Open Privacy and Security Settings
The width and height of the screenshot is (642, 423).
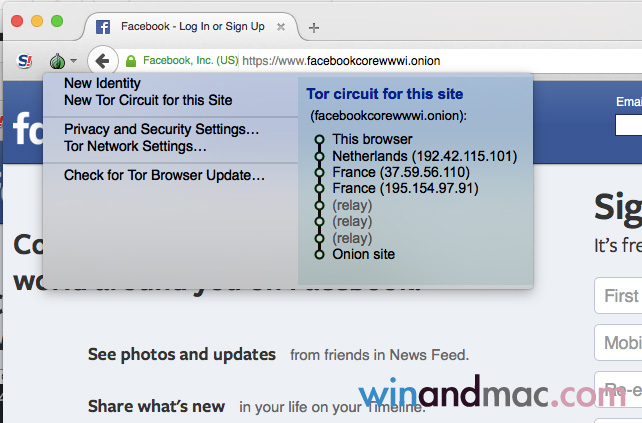[161, 129]
